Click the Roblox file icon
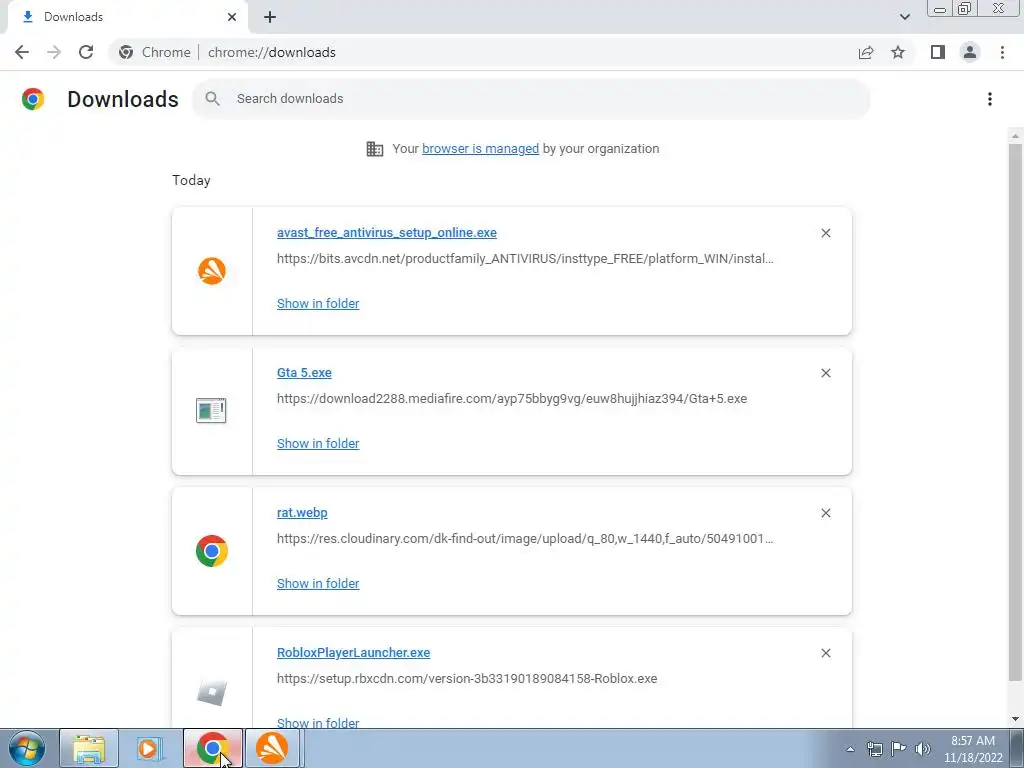The width and height of the screenshot is (1024, 768). tap(212, 692)
